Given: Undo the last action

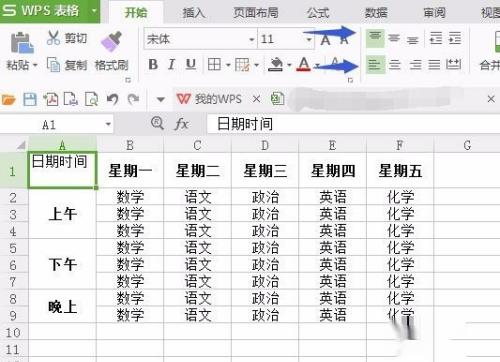Looking at the screenshot, I should click(x=113, y=99).
